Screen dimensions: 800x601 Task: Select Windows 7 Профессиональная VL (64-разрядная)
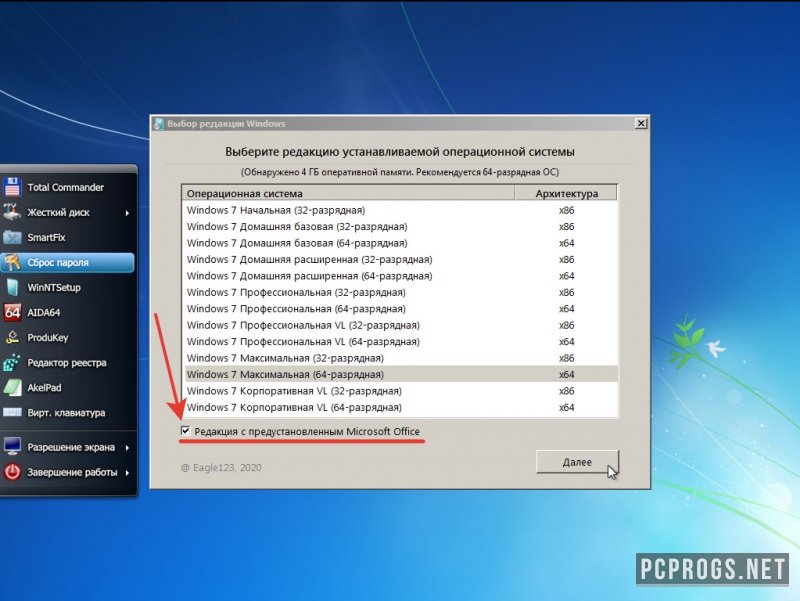click(400, 341)
